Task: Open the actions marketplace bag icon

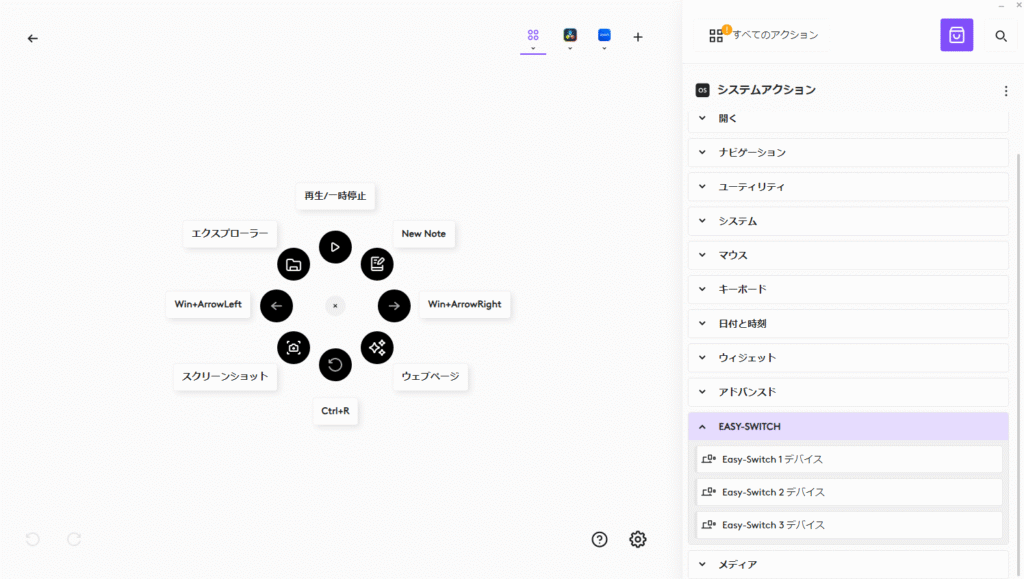Action: point(956,35)
